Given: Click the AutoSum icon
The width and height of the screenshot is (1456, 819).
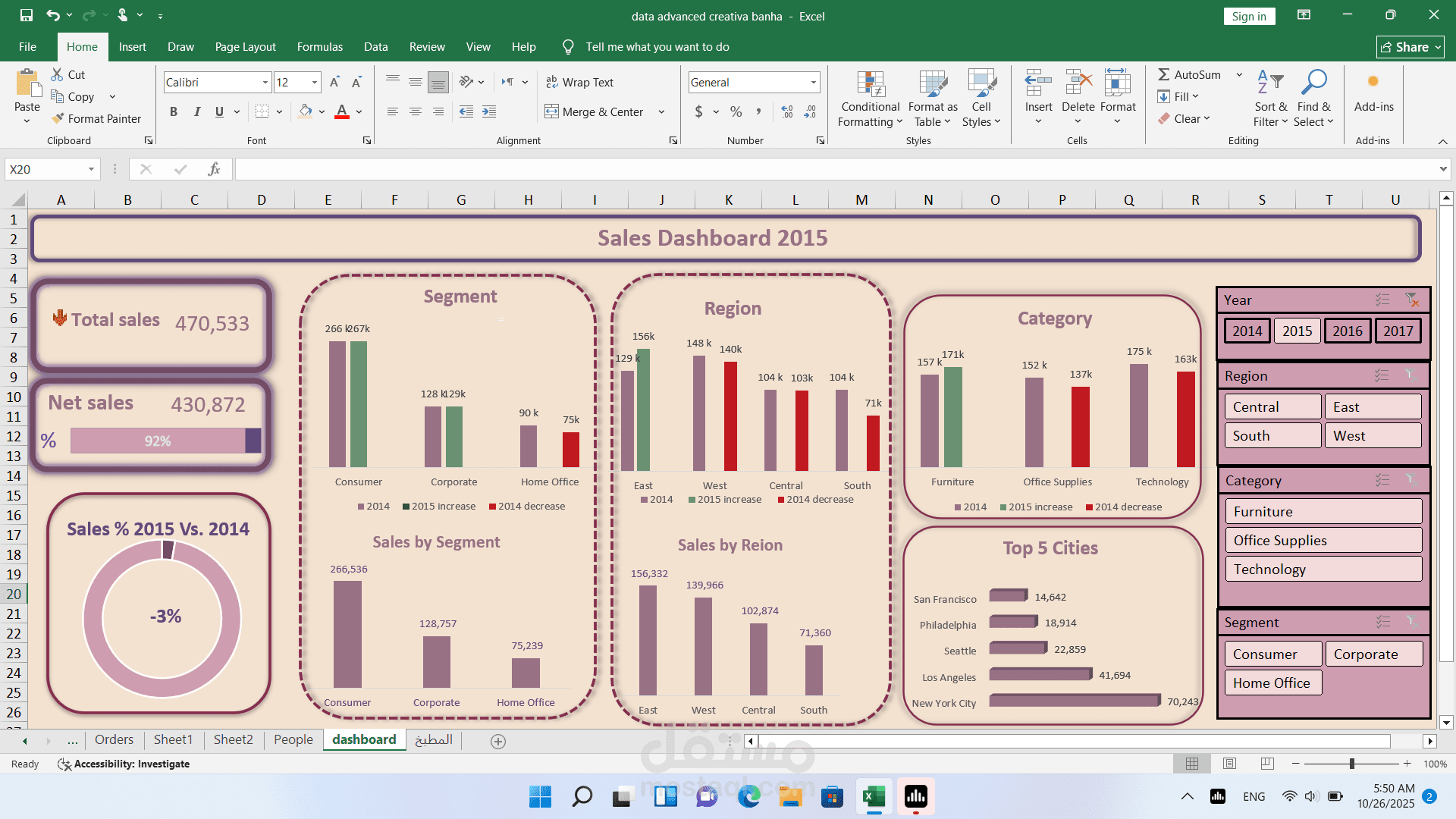Looking at the screenshot, I should coord(1165,74).
